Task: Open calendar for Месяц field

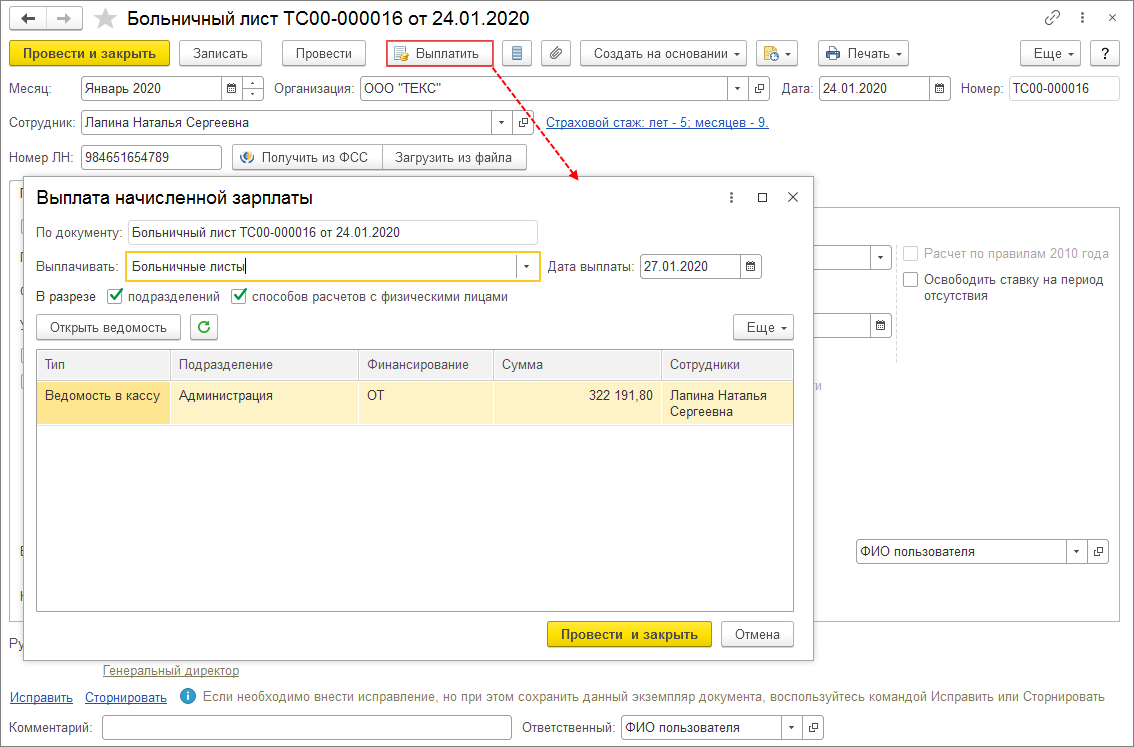Action: 231,88
